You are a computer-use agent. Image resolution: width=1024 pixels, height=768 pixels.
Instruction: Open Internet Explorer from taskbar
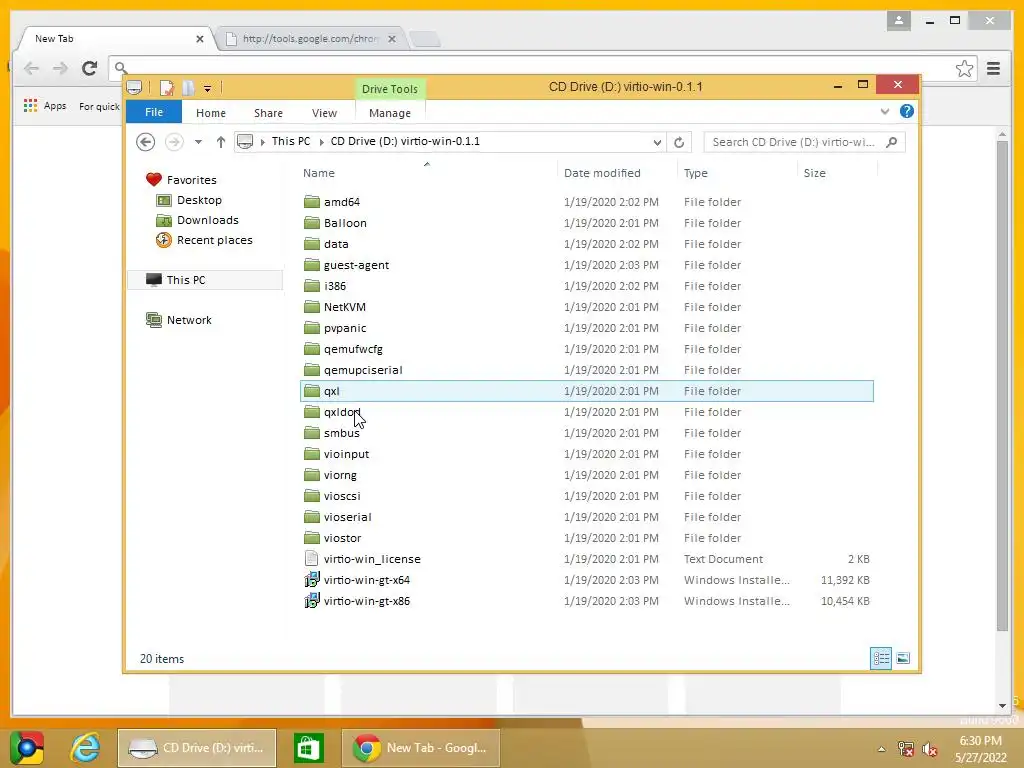86,747
